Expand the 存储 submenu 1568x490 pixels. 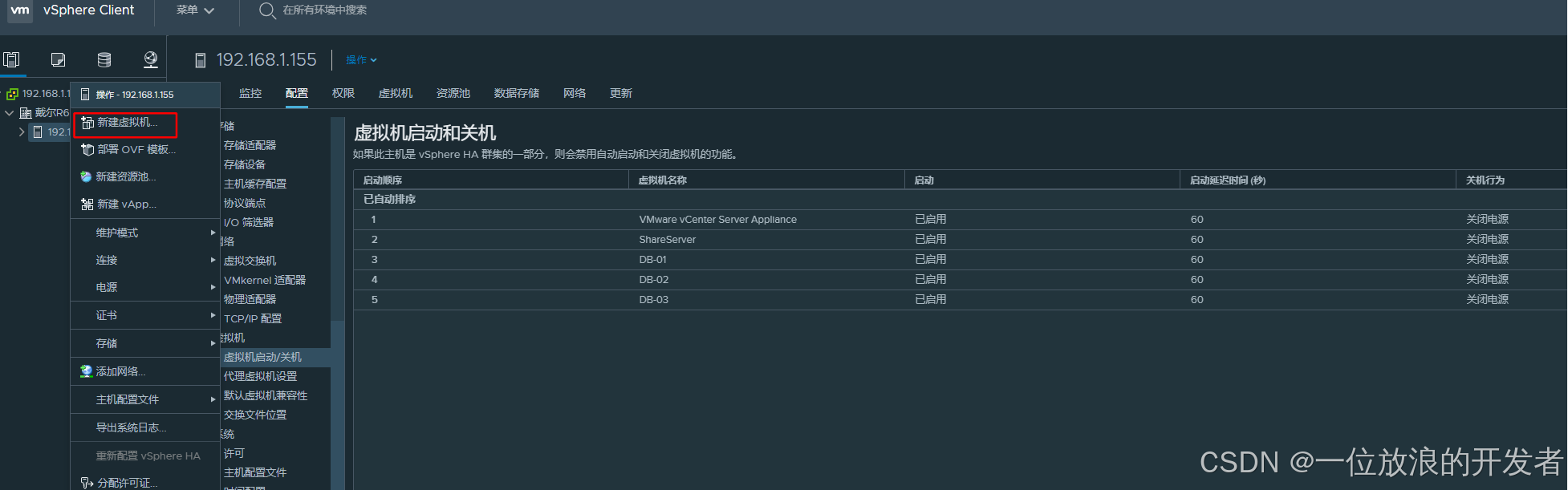(x=145, y=343)
